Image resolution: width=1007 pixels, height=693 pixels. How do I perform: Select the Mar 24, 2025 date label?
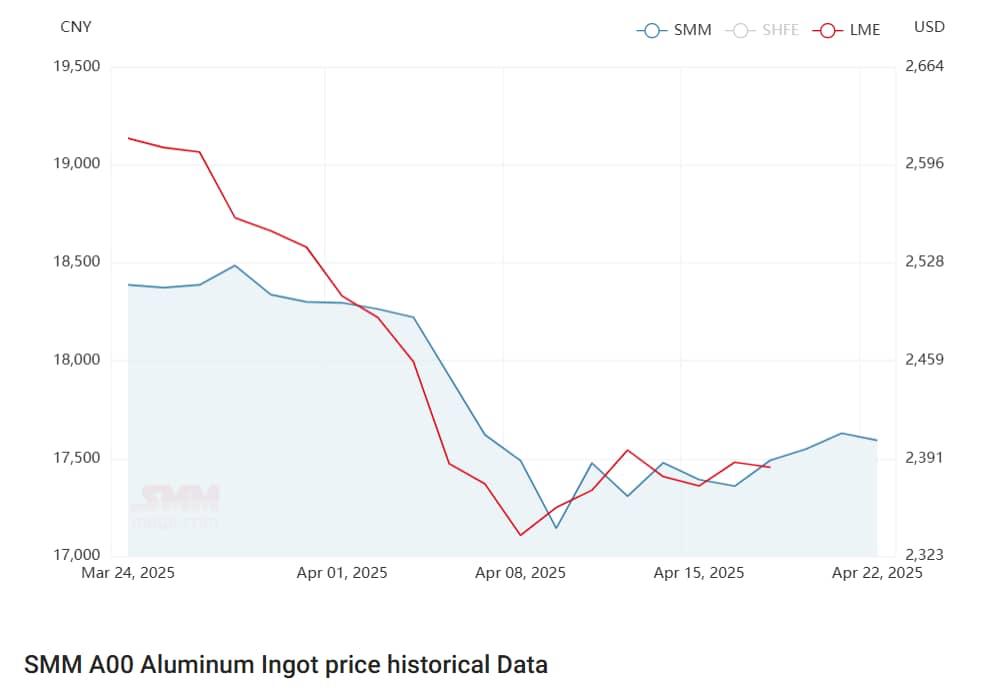(128, 573)
